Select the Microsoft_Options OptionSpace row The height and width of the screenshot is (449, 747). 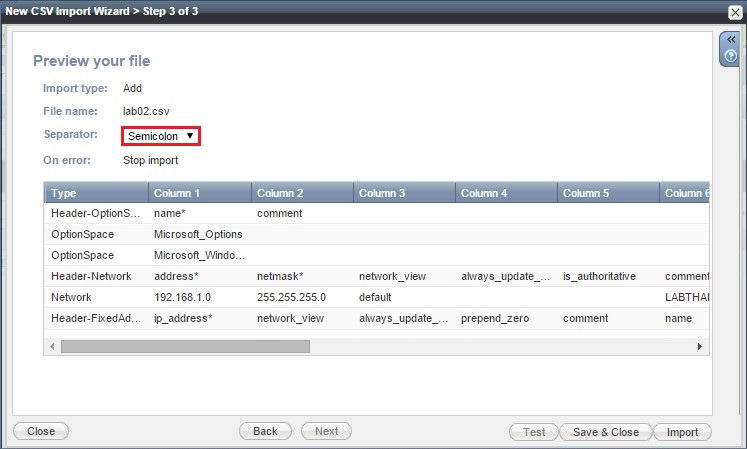(198, 234)
